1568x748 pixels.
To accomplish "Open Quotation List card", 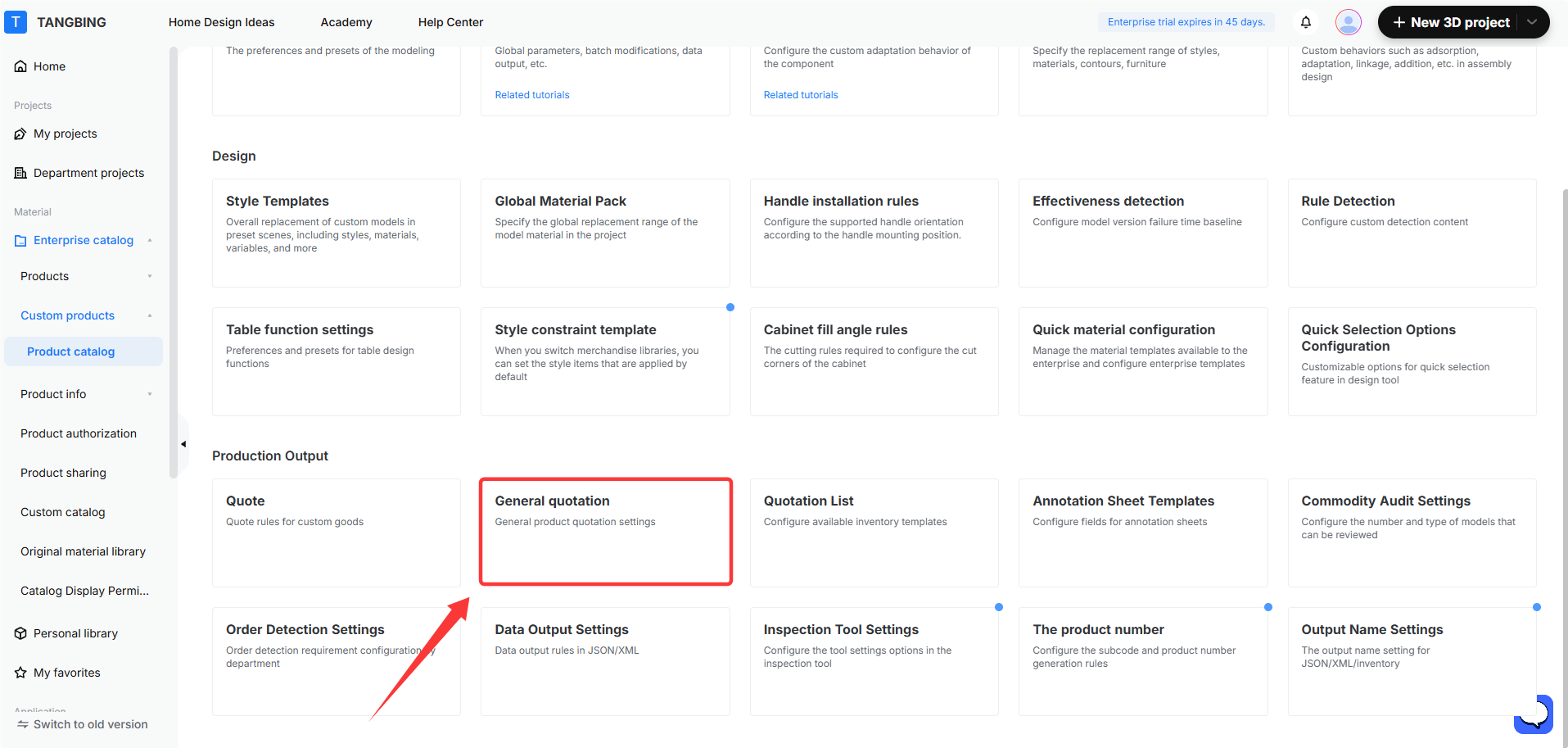I will pyautogui.click(x=874, y=533).
